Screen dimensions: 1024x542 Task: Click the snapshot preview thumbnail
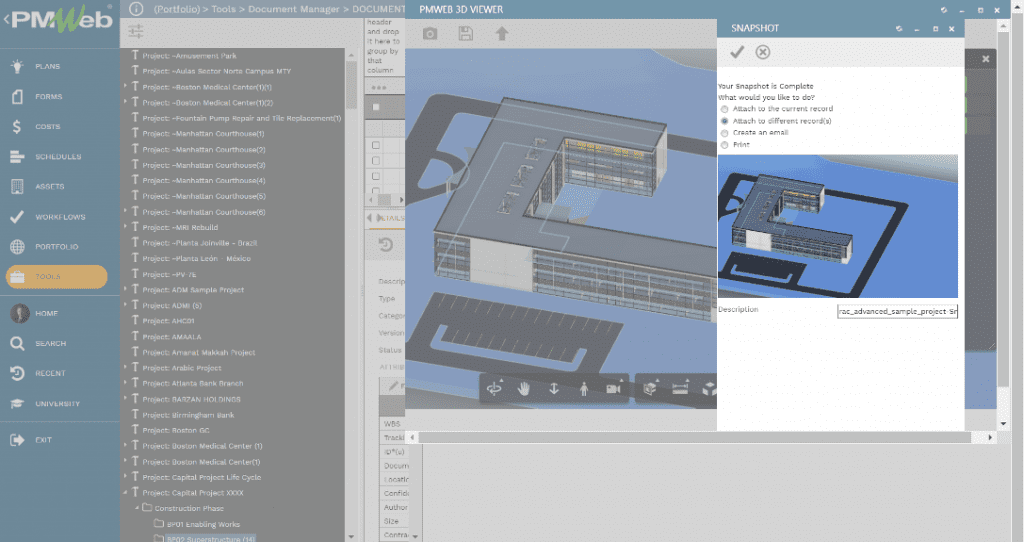(x=838, y=226)
